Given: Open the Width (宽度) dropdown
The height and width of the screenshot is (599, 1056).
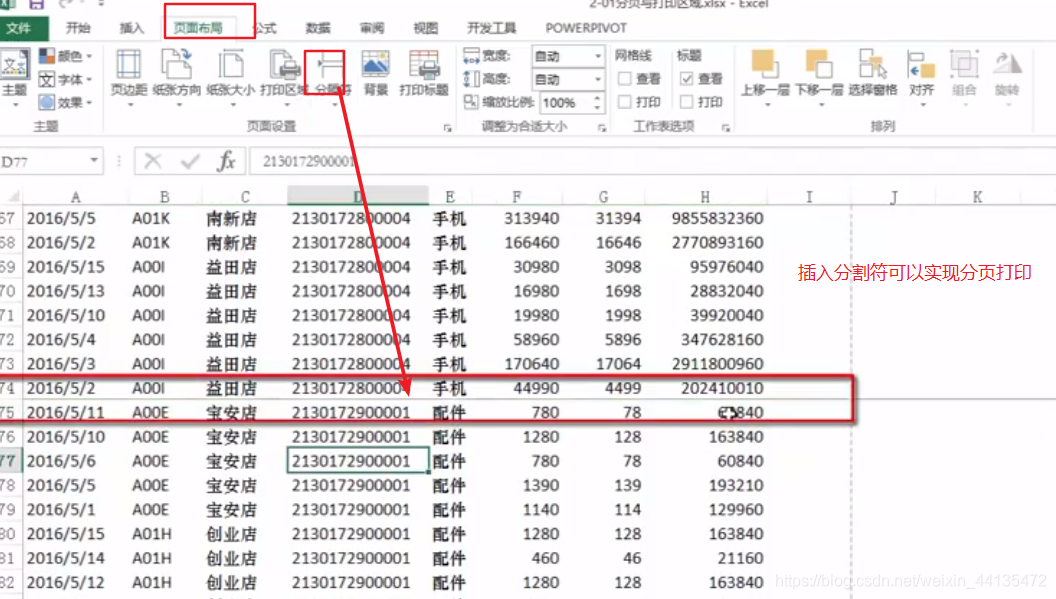Looking at the screenshot, I should 597,56.
